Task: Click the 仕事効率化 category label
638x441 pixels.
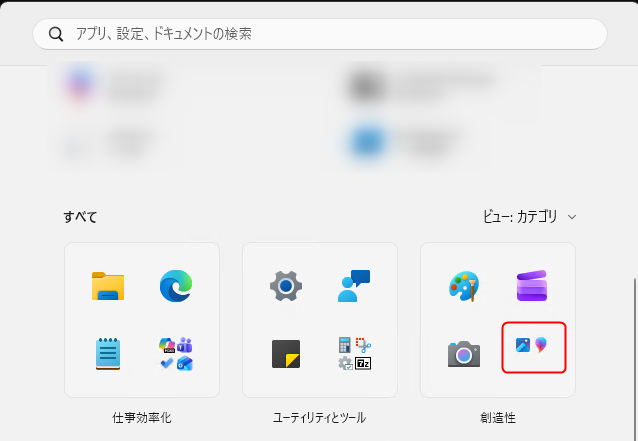Action: (142, 417)
